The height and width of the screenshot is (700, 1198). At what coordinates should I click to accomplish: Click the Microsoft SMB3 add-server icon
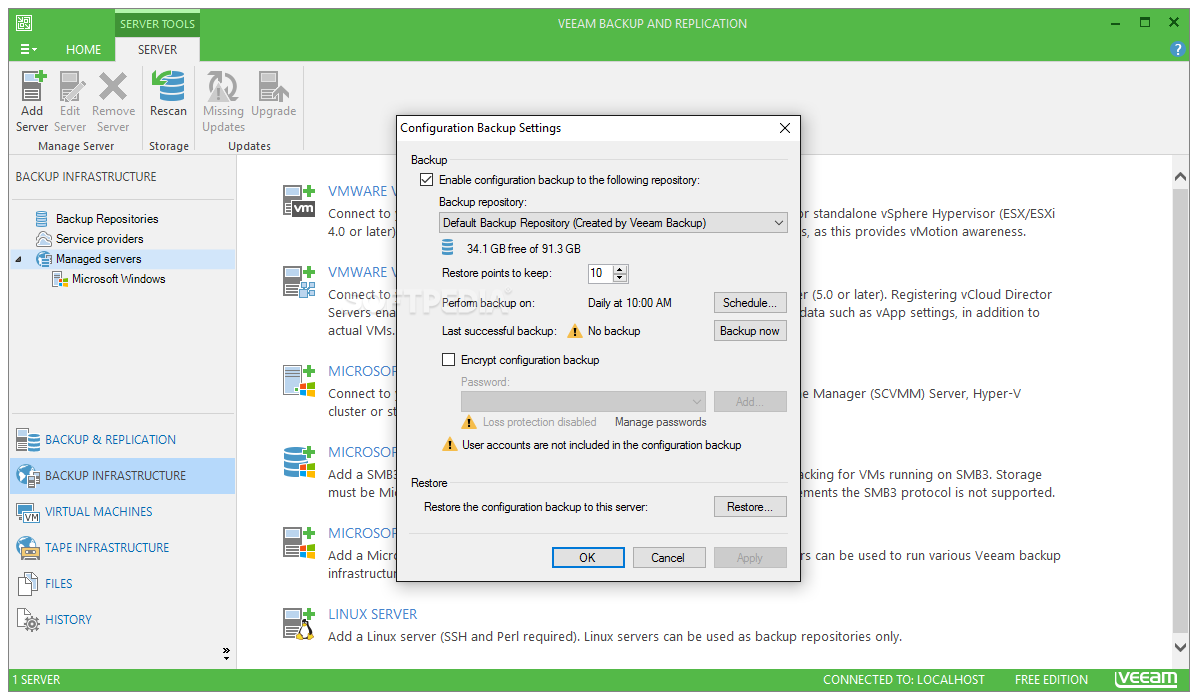299,462
